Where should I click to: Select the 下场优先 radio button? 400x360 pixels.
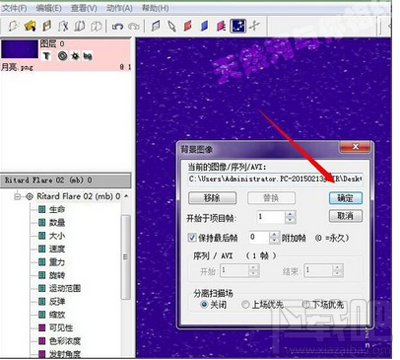306,304
